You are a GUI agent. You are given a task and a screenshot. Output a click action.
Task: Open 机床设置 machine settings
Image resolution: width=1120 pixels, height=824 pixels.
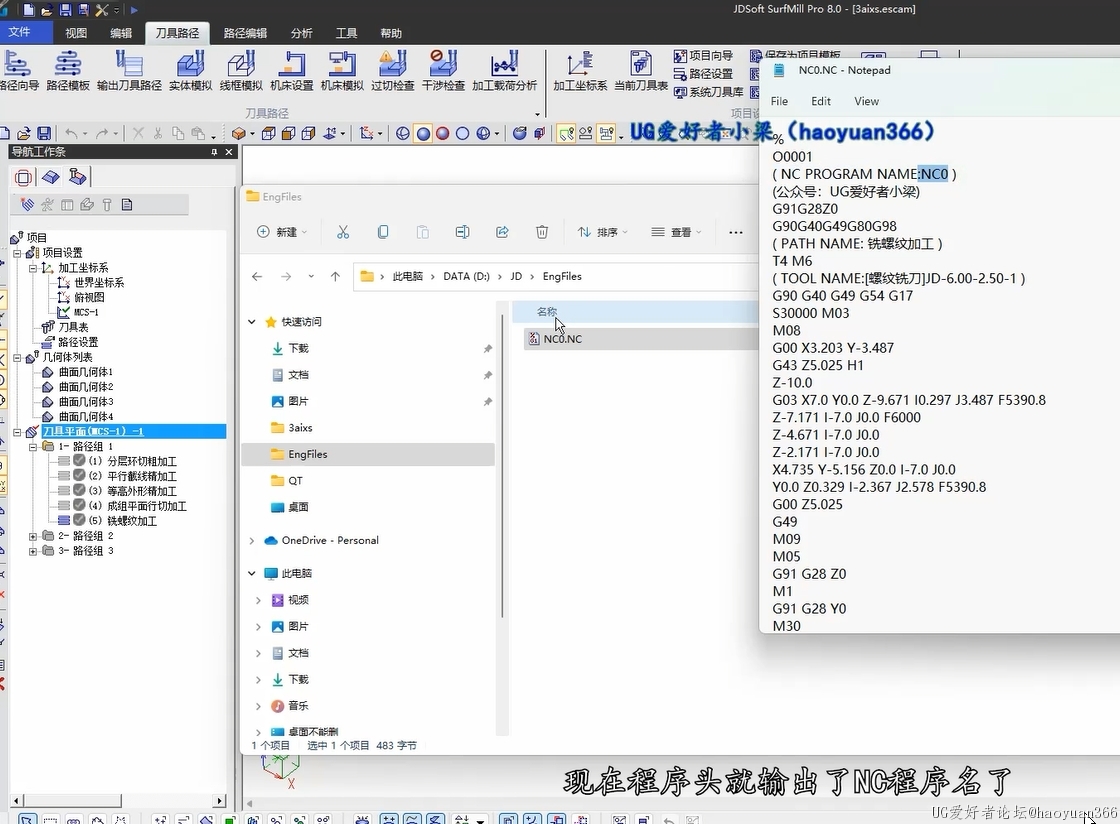[x=291, y=71]
